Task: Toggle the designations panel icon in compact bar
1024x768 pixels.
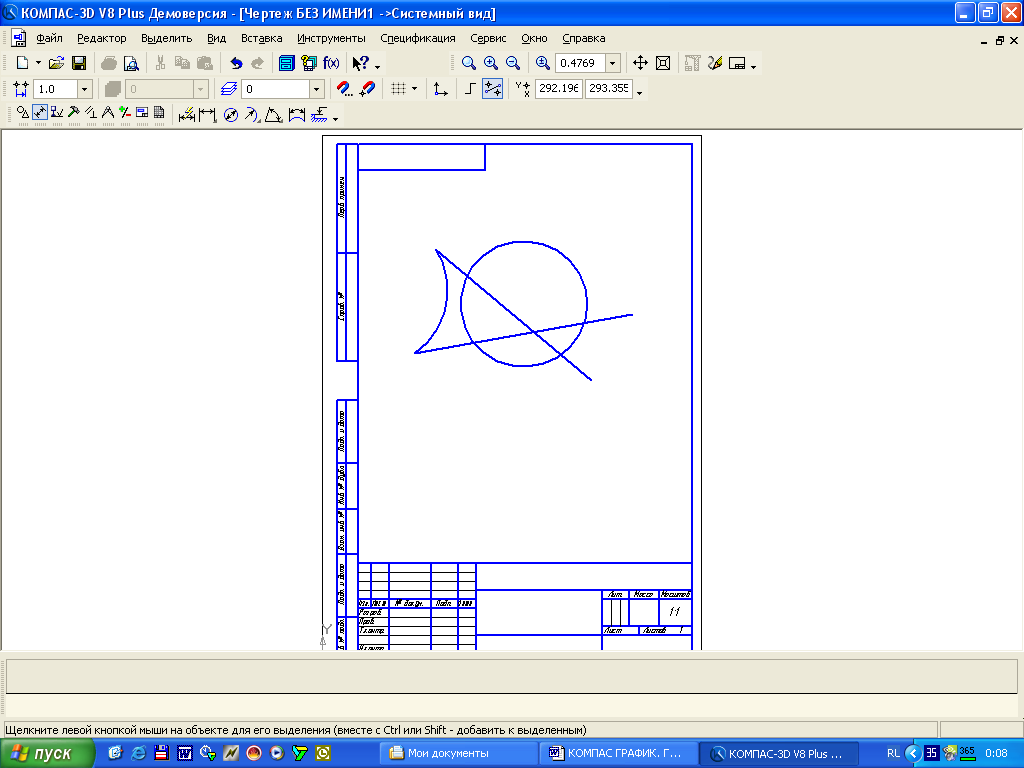Action: pos(57,114)
